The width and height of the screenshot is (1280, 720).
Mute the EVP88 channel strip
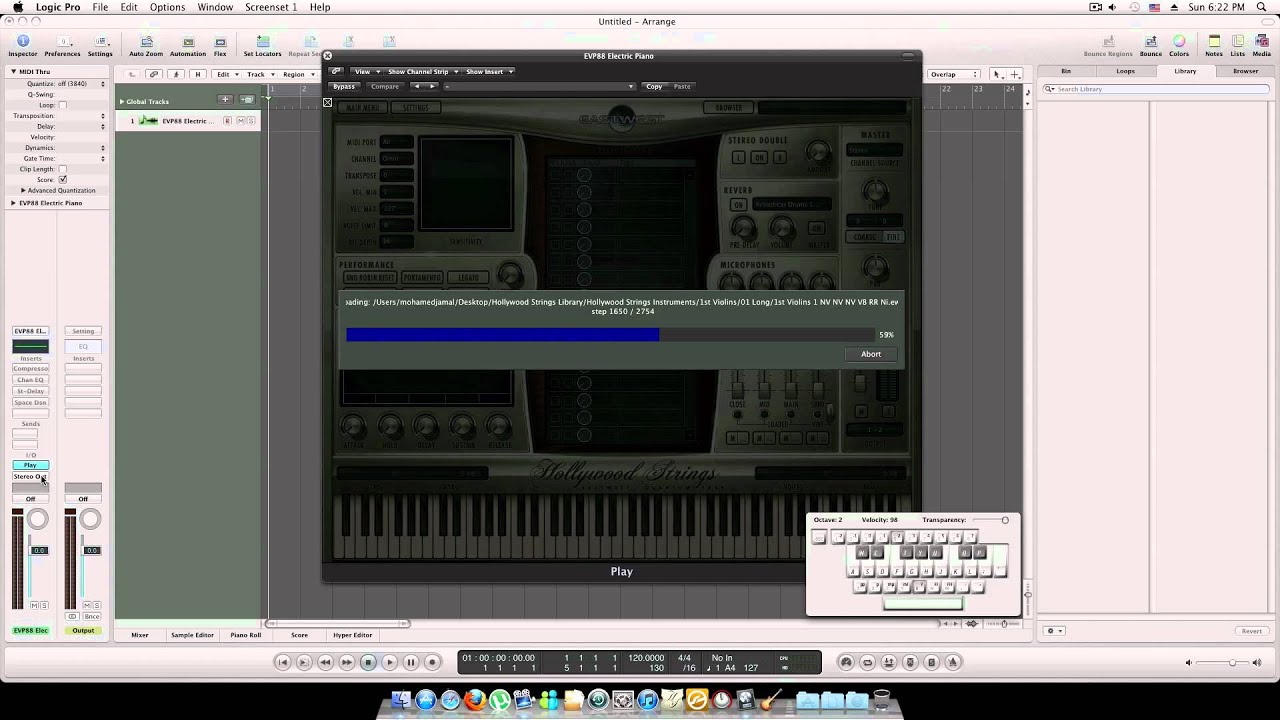33,606
